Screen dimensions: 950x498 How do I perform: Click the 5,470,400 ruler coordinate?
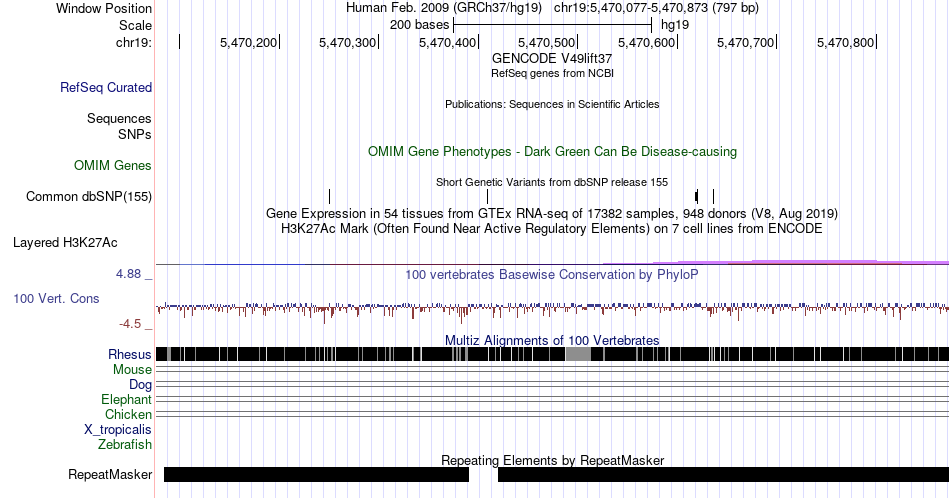point(447,42)
